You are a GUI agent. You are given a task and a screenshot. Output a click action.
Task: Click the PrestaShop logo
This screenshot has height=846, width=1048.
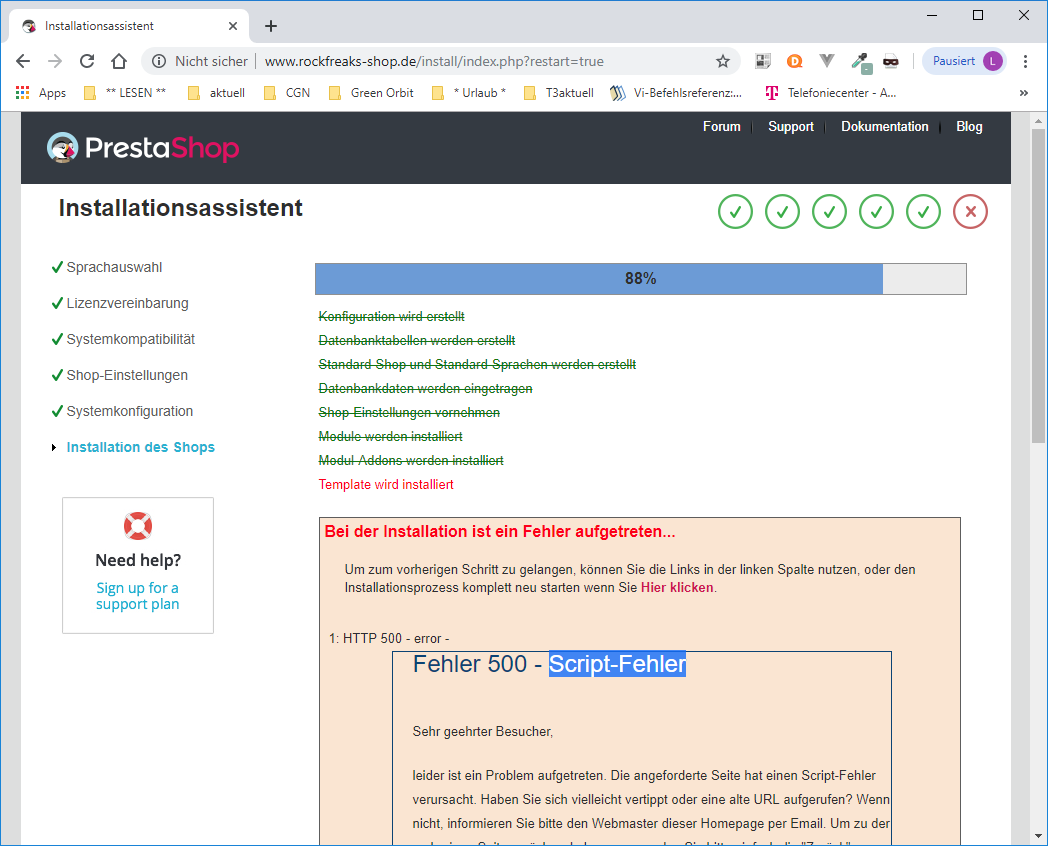pos(142,148)
